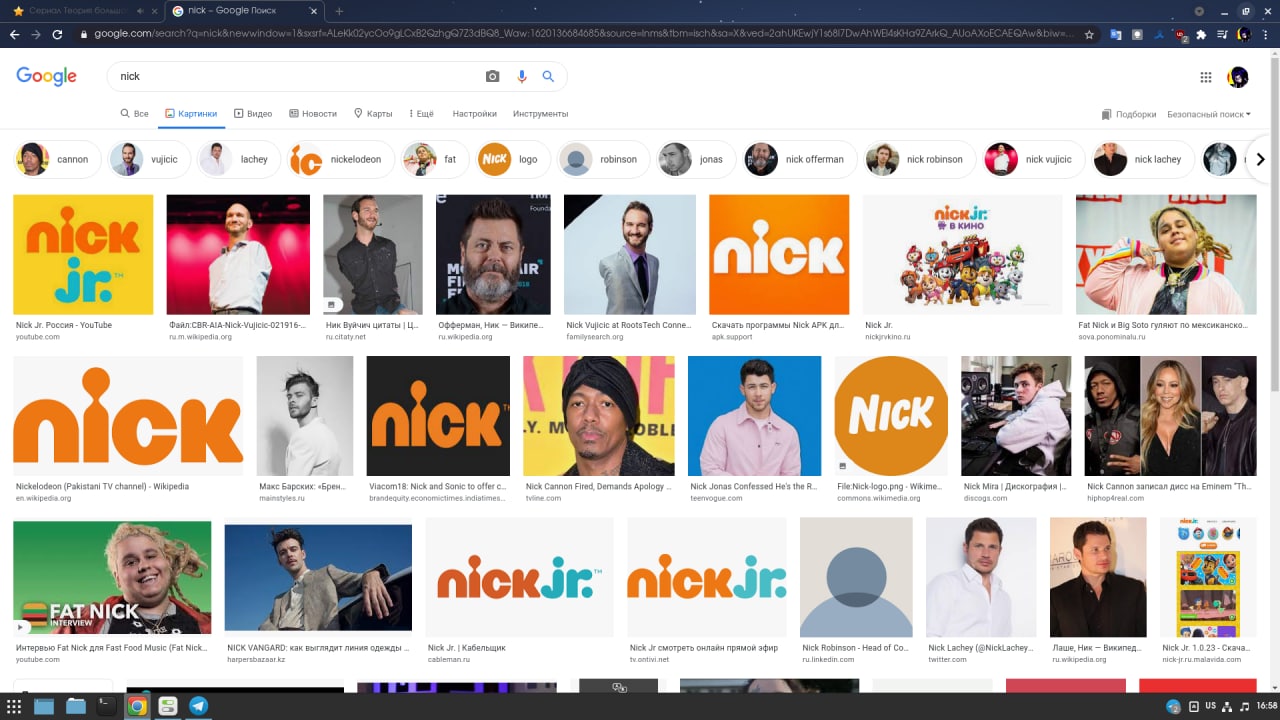This screenshot has height=720, width=1280.
Task: Select the Картинки tab
Action: tap(191, 114)
